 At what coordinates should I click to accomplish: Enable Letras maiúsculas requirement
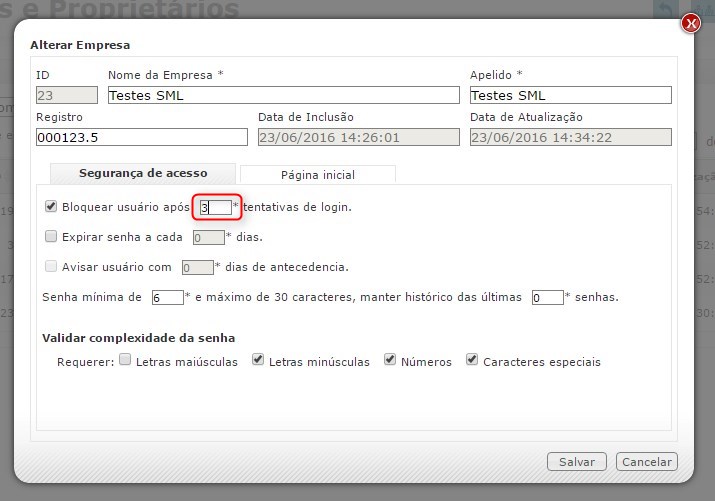(124, 361)
